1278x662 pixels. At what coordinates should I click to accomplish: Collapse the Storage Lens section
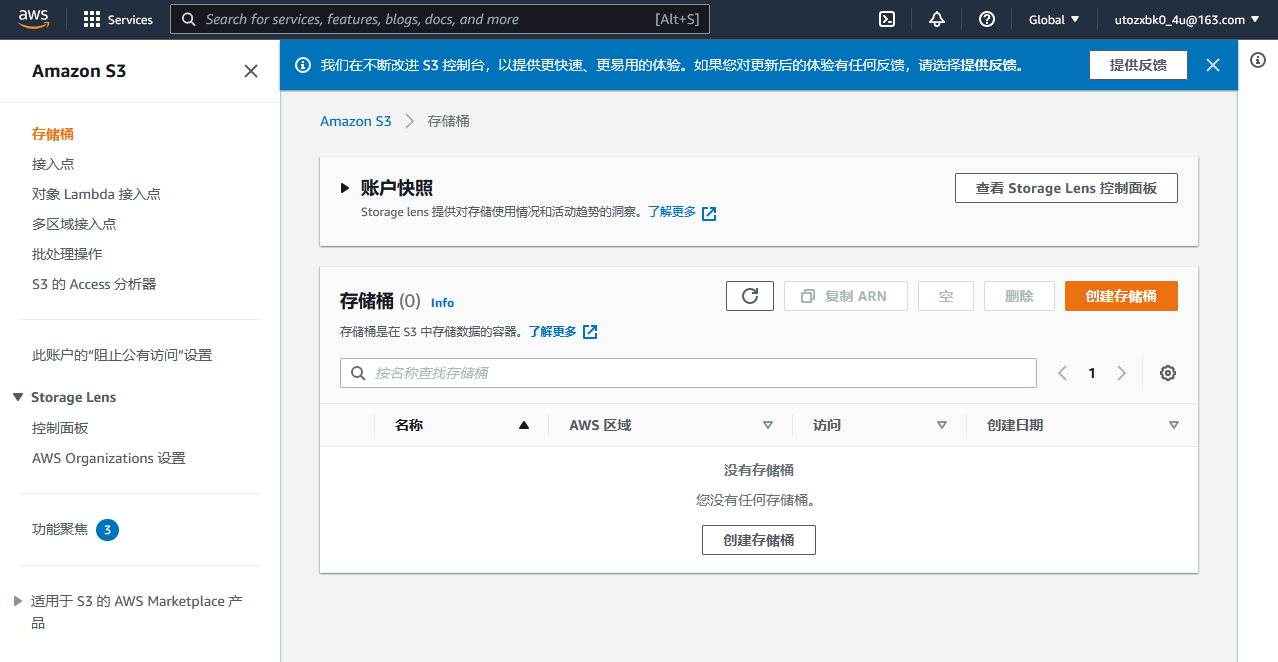point(18,397)
